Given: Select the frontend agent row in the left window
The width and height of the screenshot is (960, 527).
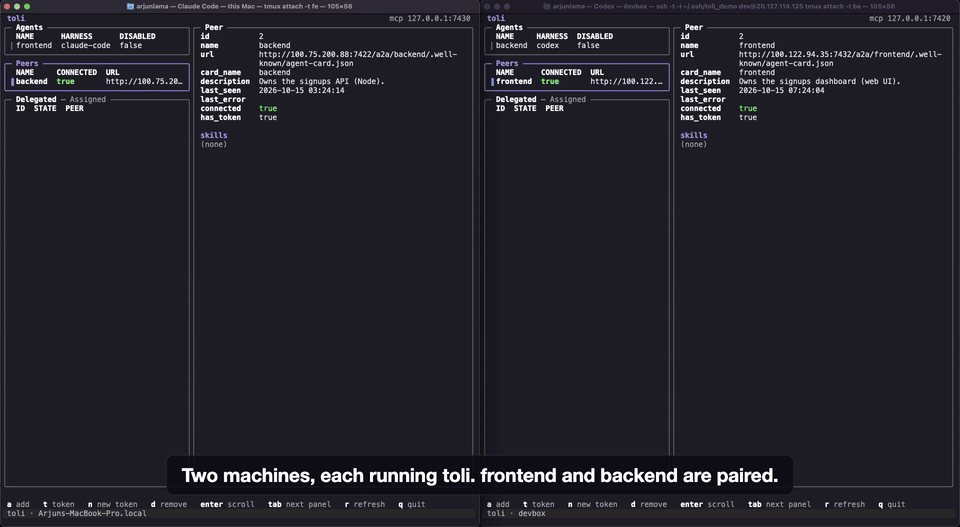Looking at the screenshot, I should [x=98, y=45].
